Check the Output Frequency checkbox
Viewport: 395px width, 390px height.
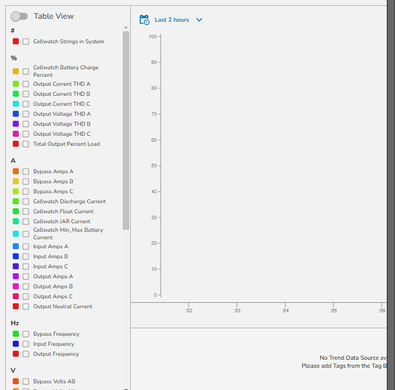(x=26, y=354)
